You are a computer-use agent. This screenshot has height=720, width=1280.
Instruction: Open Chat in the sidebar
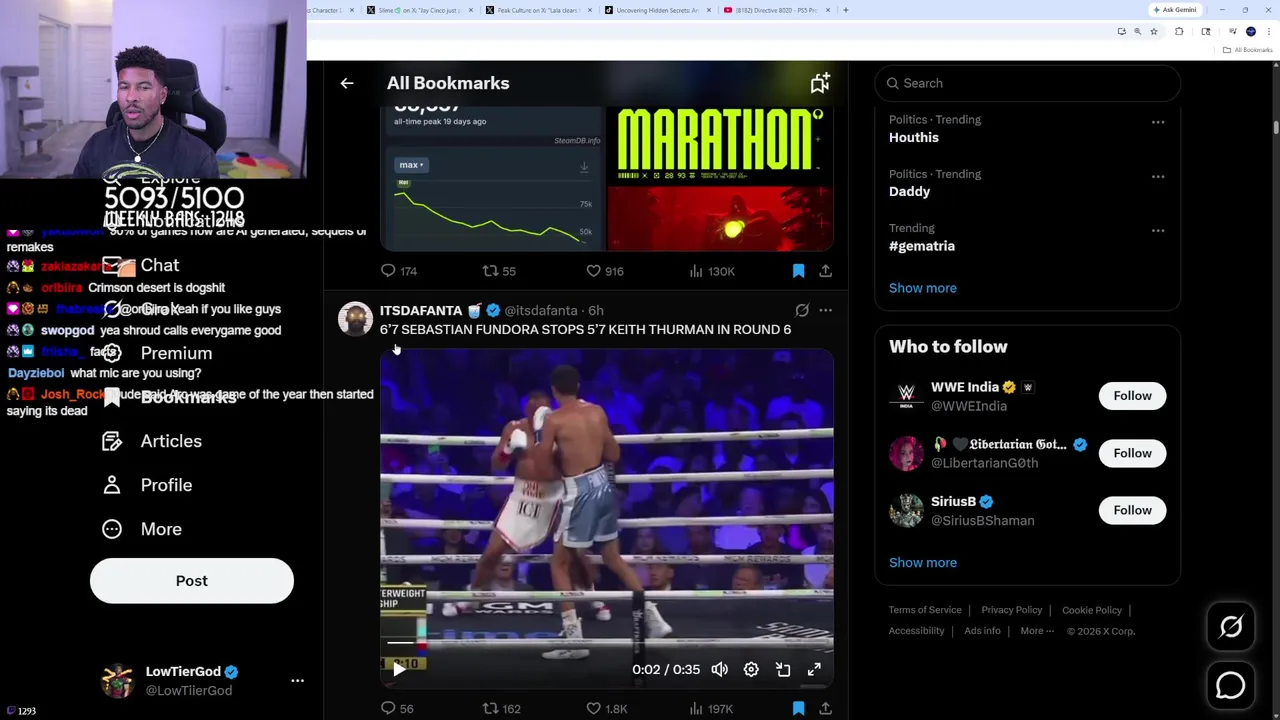(140, 265)
